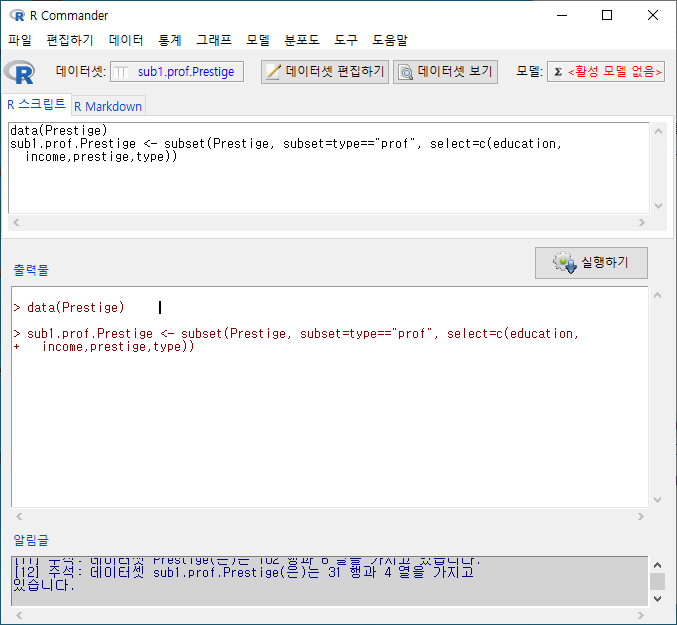
Task: Click messages pane scroll up arrow
Action: pos(658,565)
